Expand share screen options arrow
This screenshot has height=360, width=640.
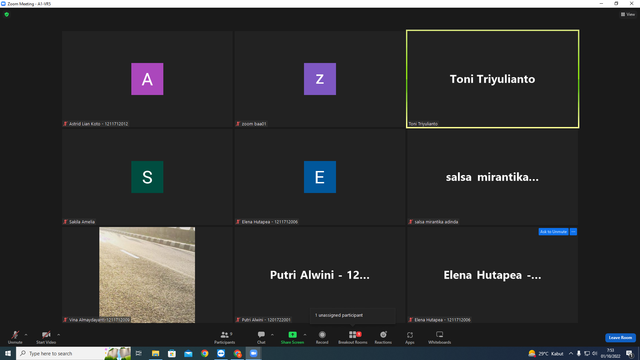[305, 335]
